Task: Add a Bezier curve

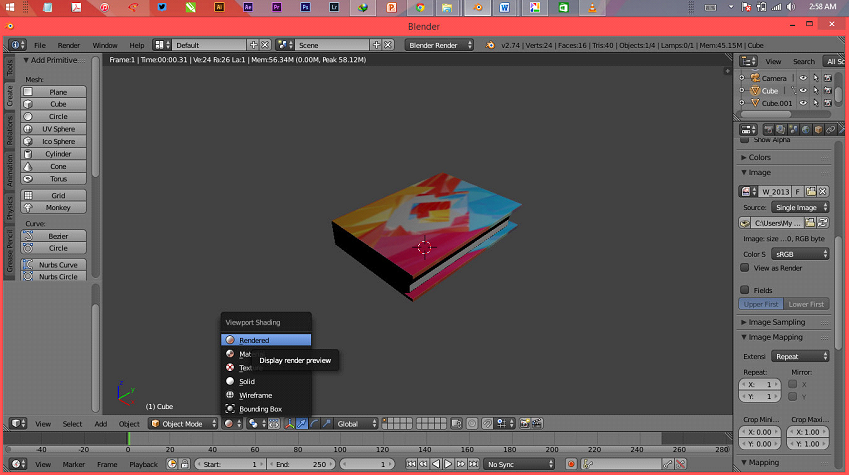Action: (x=54, y=236)
